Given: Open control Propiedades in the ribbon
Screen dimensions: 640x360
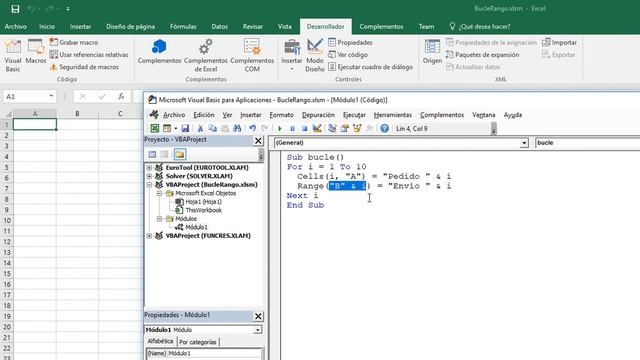Looking at the screenshot, I should click(350, 42).
